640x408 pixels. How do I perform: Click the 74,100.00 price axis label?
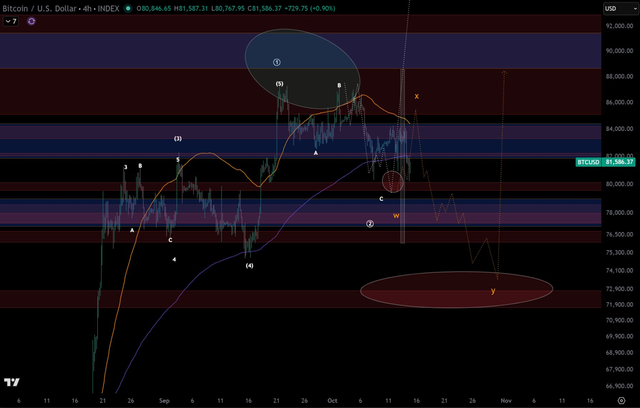(620, 271)
